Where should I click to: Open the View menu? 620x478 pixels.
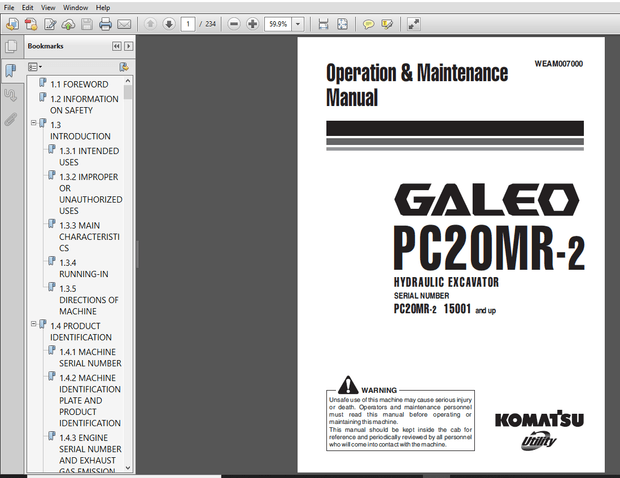(48, 8)
